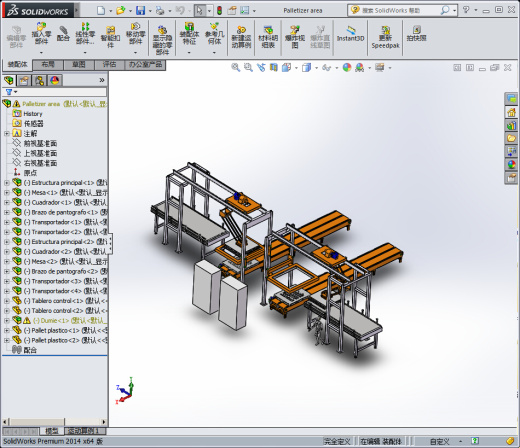Viewport: 520px width, 448px height.
Task: Toggle the FeatureManager design tree tab
Action: pos(9,80)
